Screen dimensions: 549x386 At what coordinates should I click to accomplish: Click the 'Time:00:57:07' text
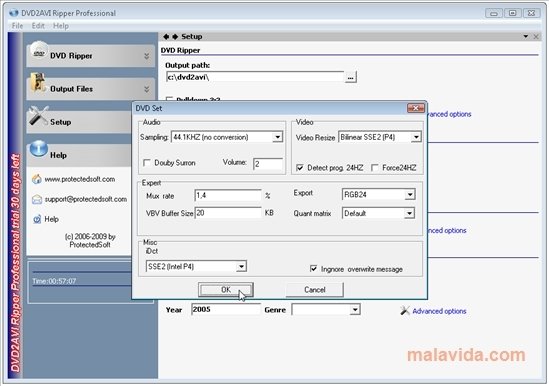(54, 281)
